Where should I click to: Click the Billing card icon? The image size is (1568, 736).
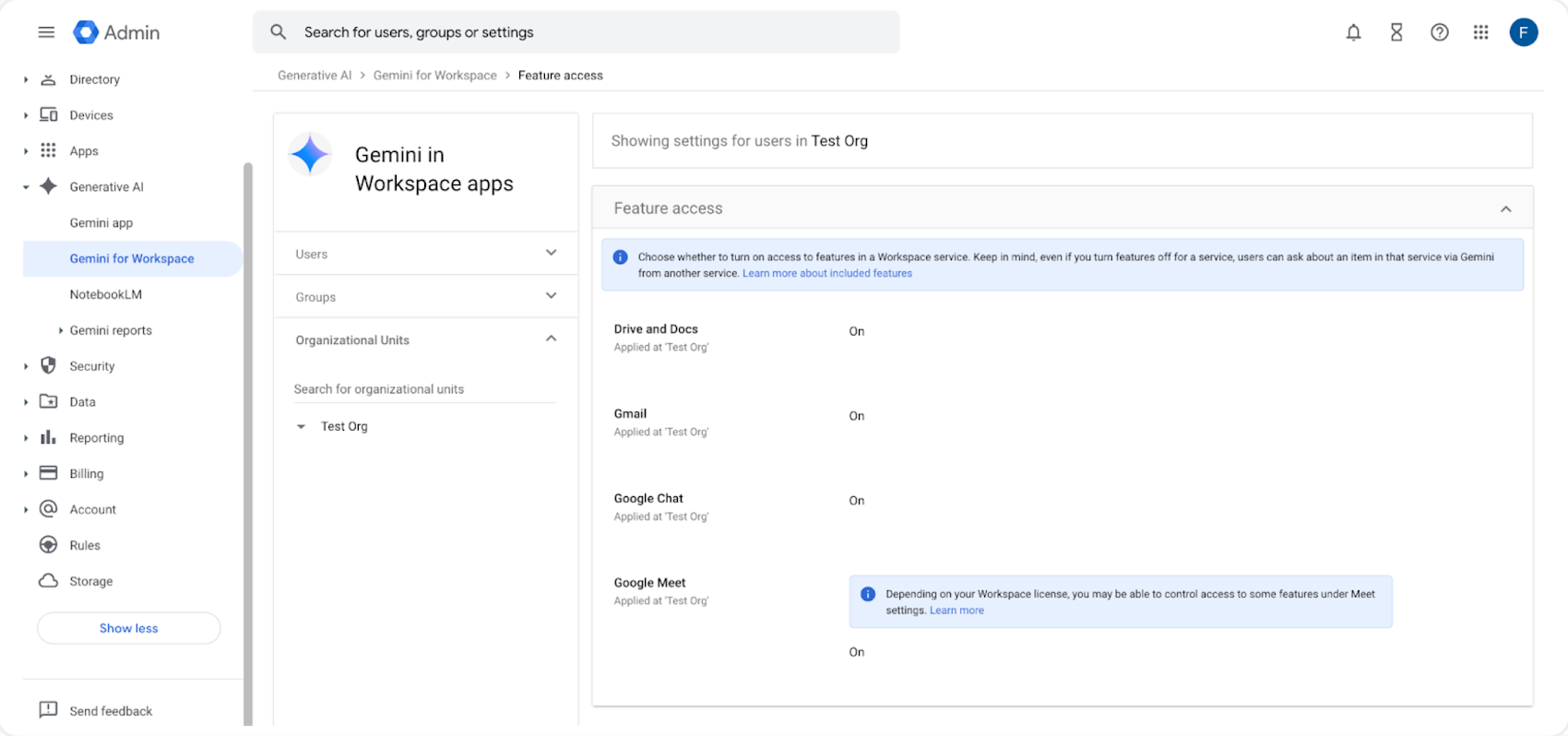(49, 473)
